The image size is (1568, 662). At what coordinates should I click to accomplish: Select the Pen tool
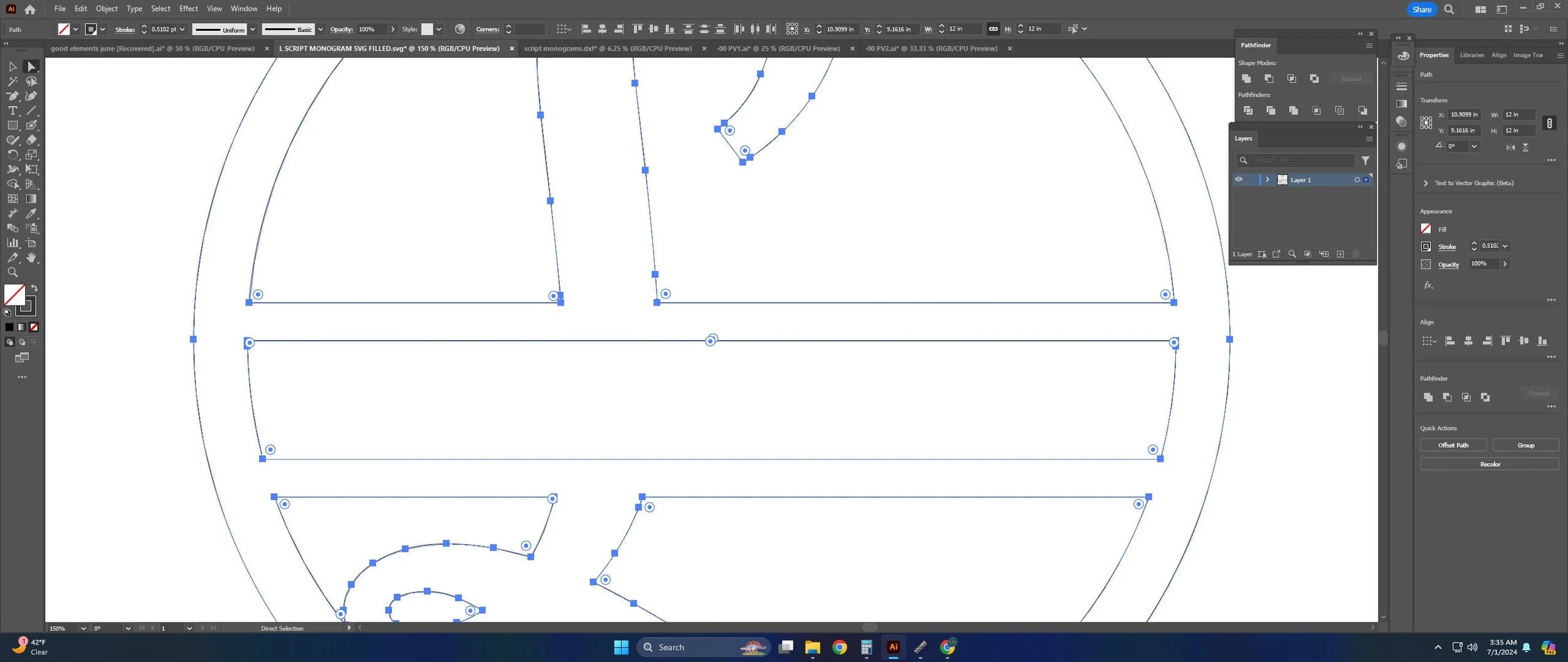point(13,96)
